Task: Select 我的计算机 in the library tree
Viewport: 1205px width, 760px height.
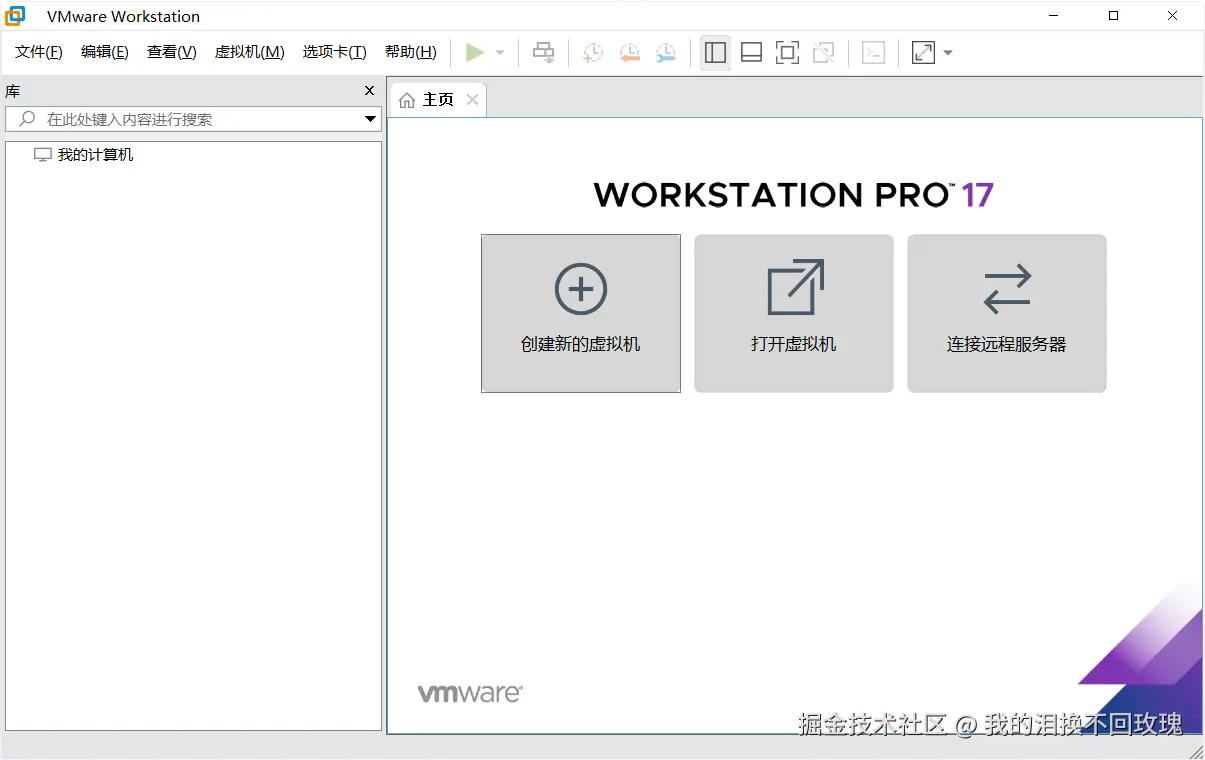Action: point(95,155)
